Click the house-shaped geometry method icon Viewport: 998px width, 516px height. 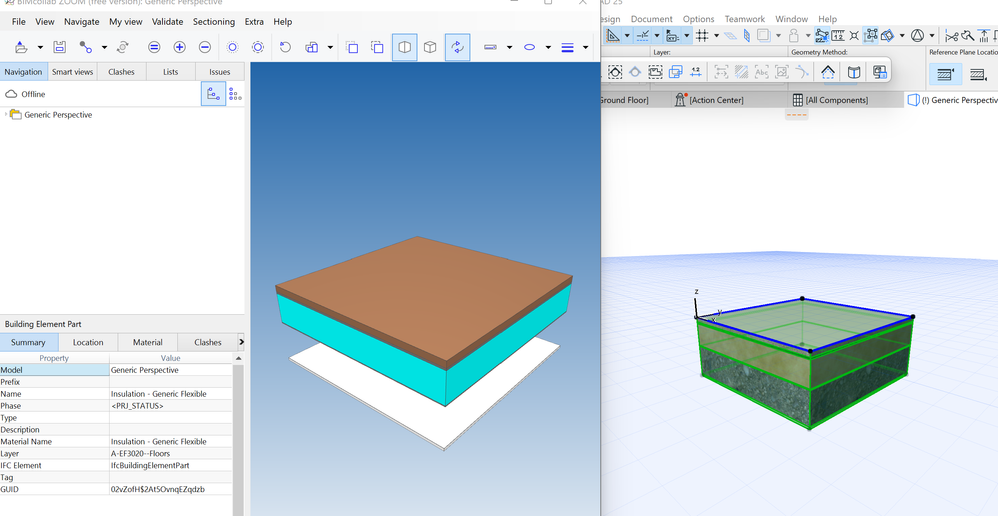[828, 72]
